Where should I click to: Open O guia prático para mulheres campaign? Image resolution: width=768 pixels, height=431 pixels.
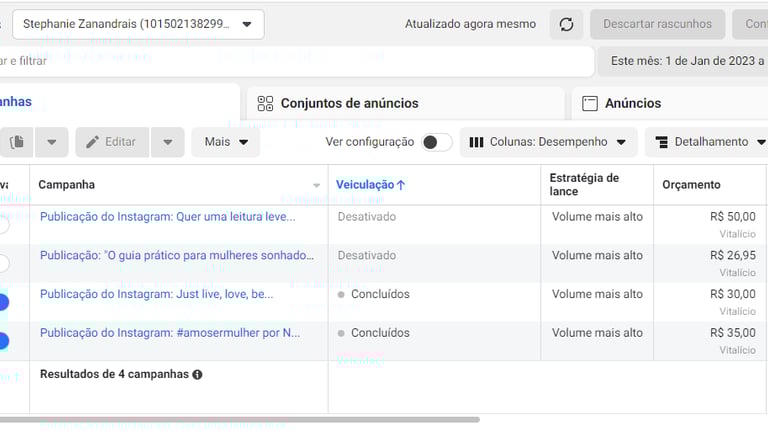coord(177,256)
